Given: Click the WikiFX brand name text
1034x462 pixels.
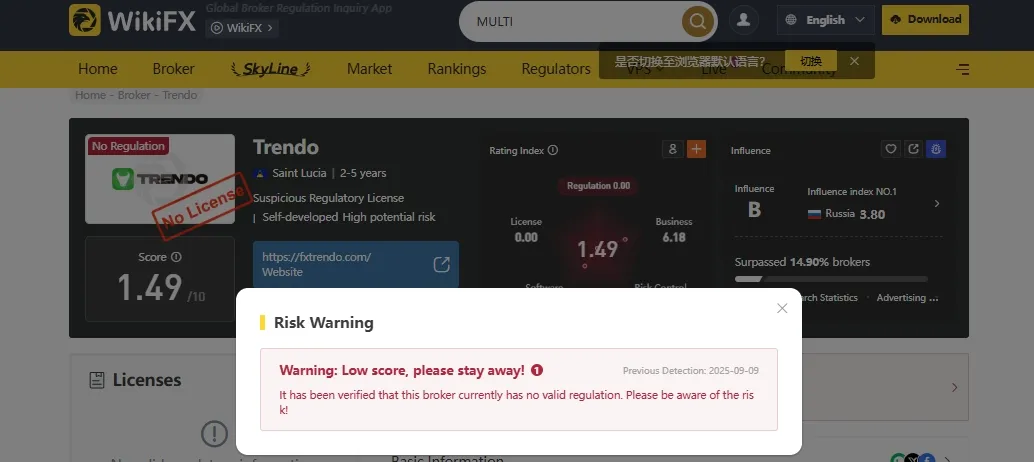Looking at the screenshot, I should [152, 21].
